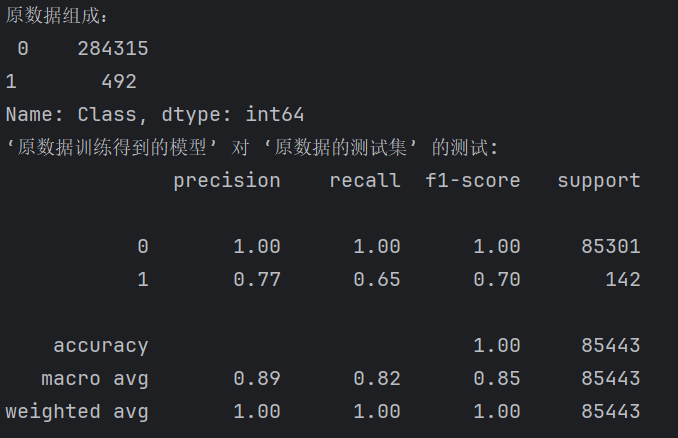This screenshot has width=678, height=438.
Task: Select accuracy row support 85443
Action: coord(611,345)
